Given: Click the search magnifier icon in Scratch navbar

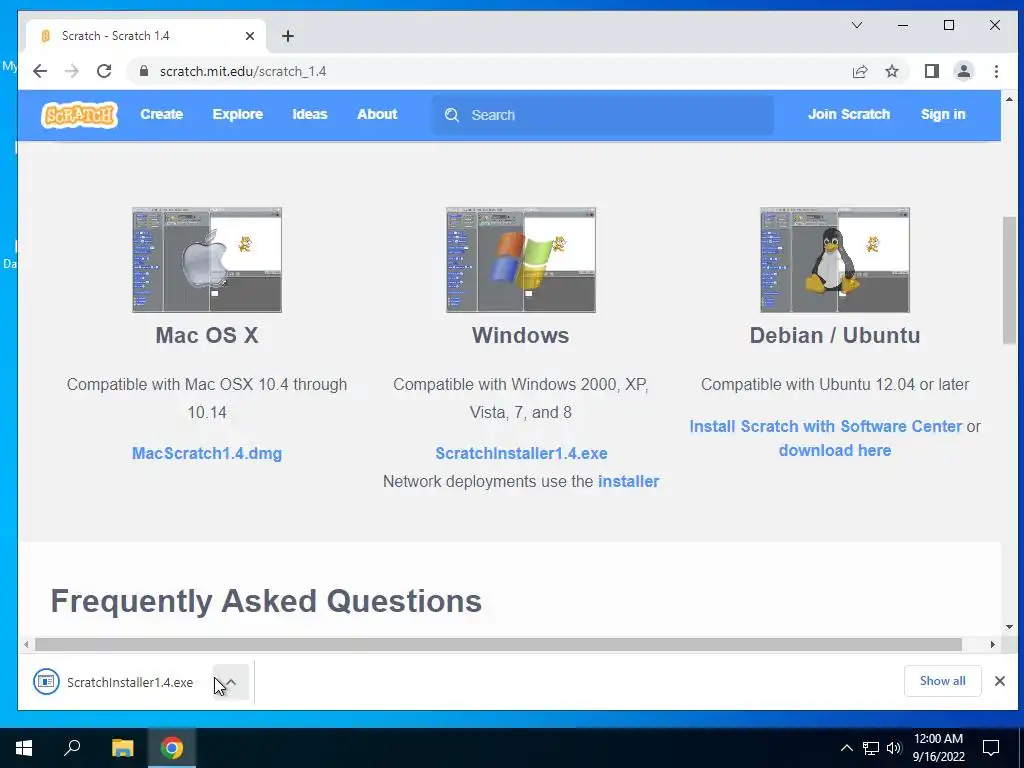Looking at the screenshot, I should coord(452,115).
